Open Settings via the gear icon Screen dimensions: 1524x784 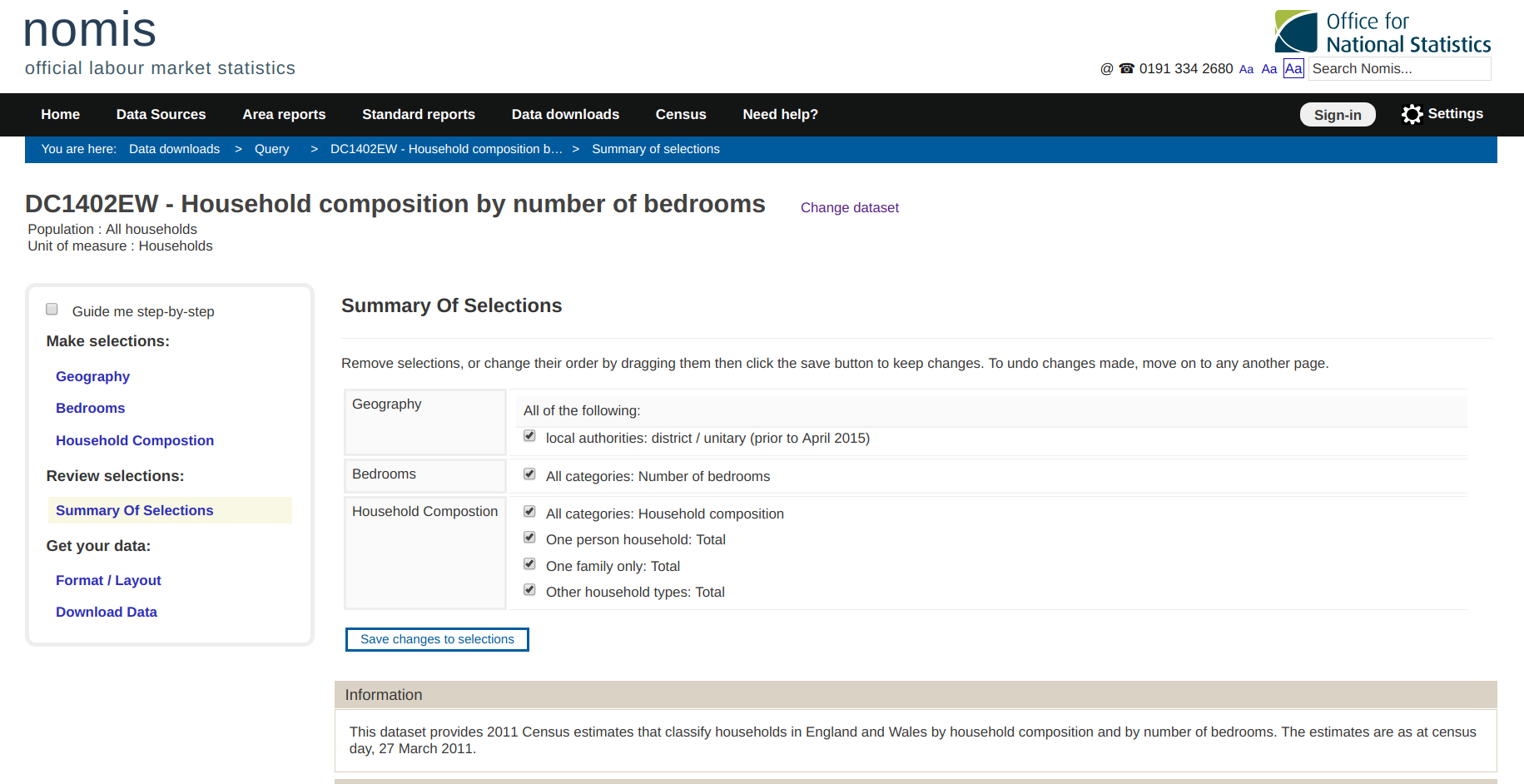tap(1412, 114)
